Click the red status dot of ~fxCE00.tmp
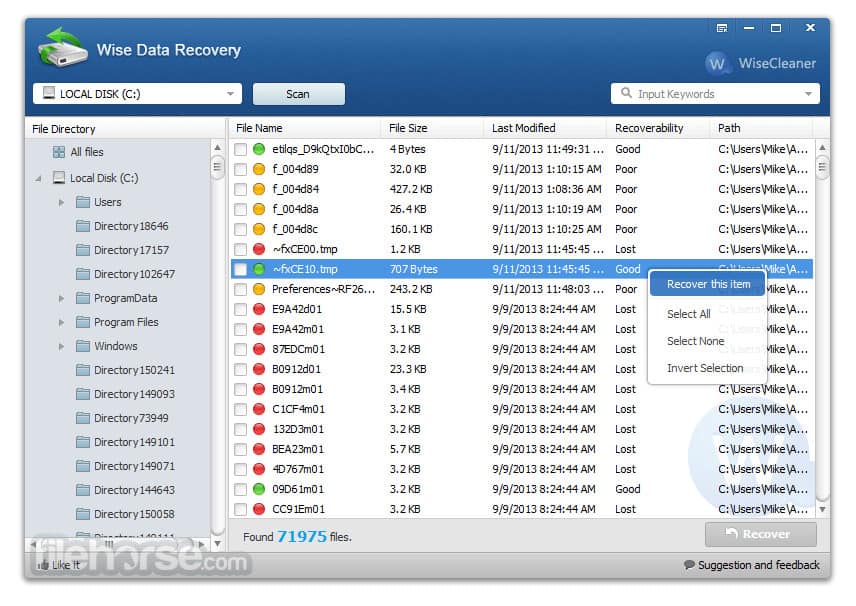The width and height of the screenshot is (856, 606). tap(259, 249)
